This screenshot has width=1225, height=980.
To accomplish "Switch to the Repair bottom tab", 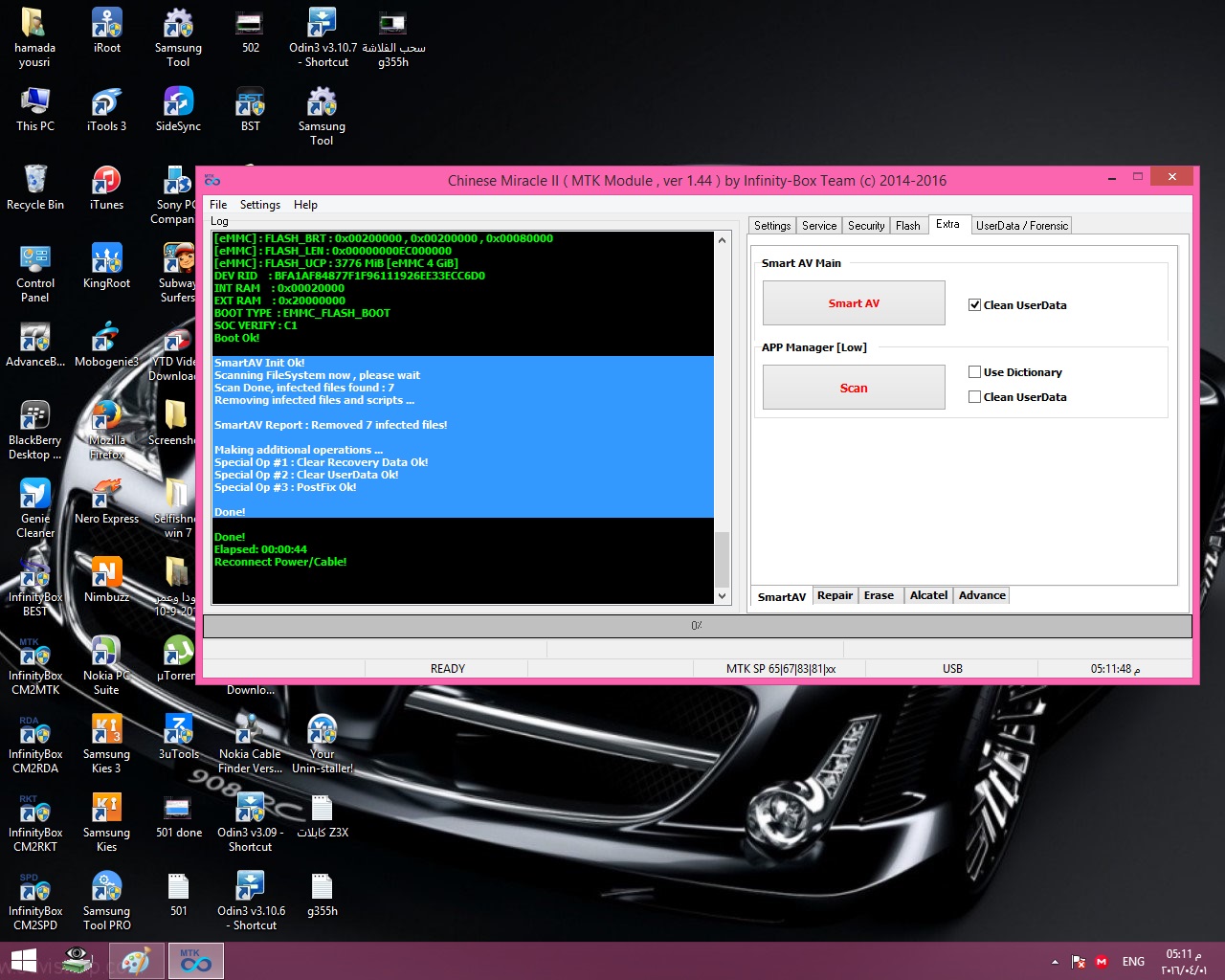I will coord(835,595).
